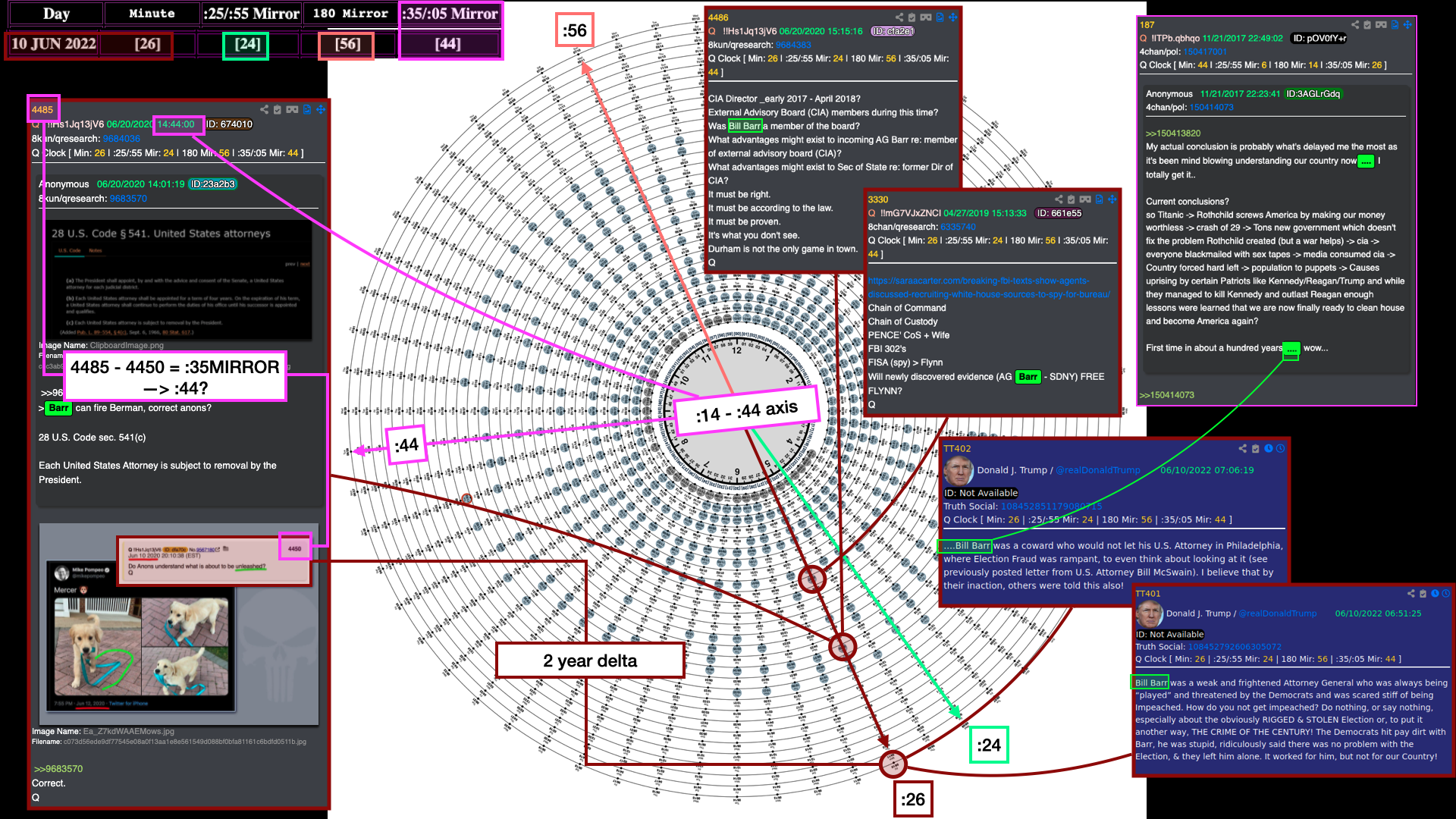Screen dimensions: 1456x819
Task: Open 4chan/pol link 150417001
Action: [1205, 52]
